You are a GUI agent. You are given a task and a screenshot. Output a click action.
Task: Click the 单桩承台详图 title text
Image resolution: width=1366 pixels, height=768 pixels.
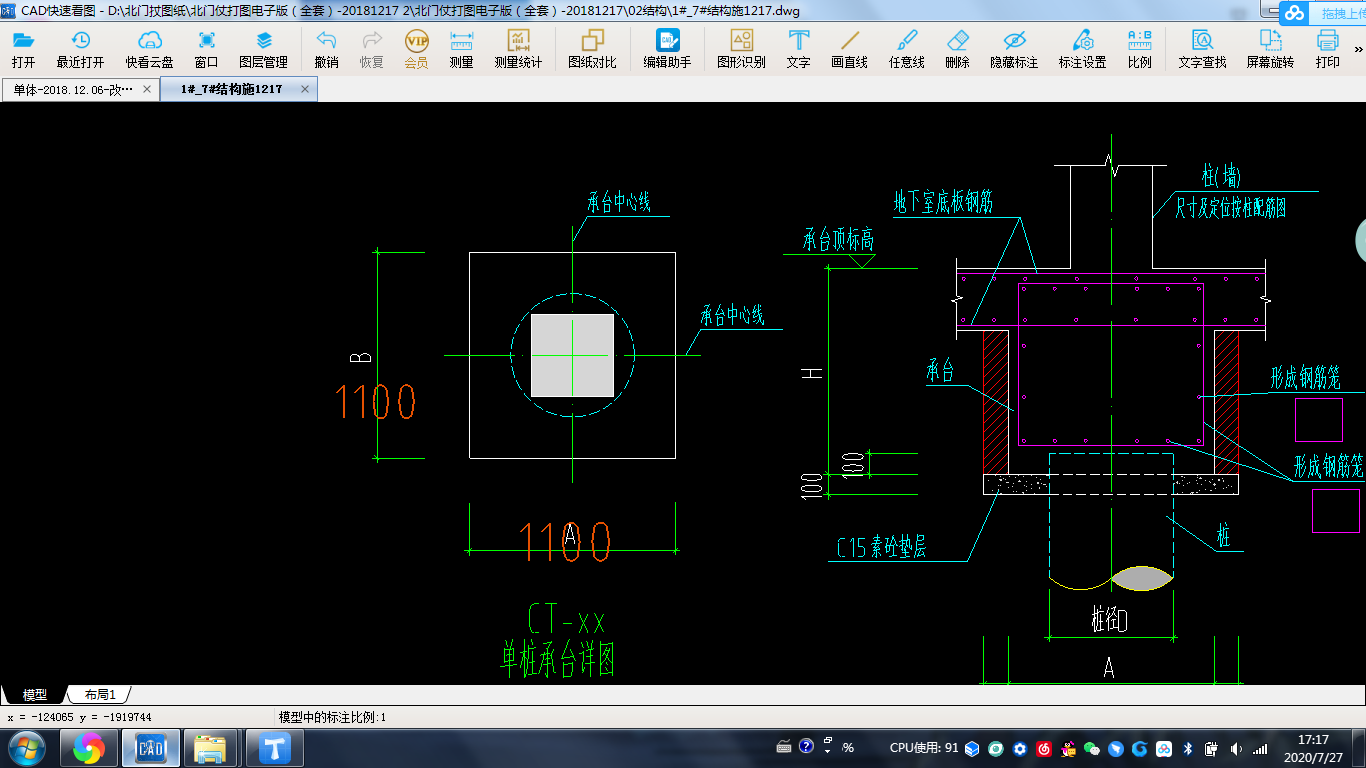click(x=558, y=660)
